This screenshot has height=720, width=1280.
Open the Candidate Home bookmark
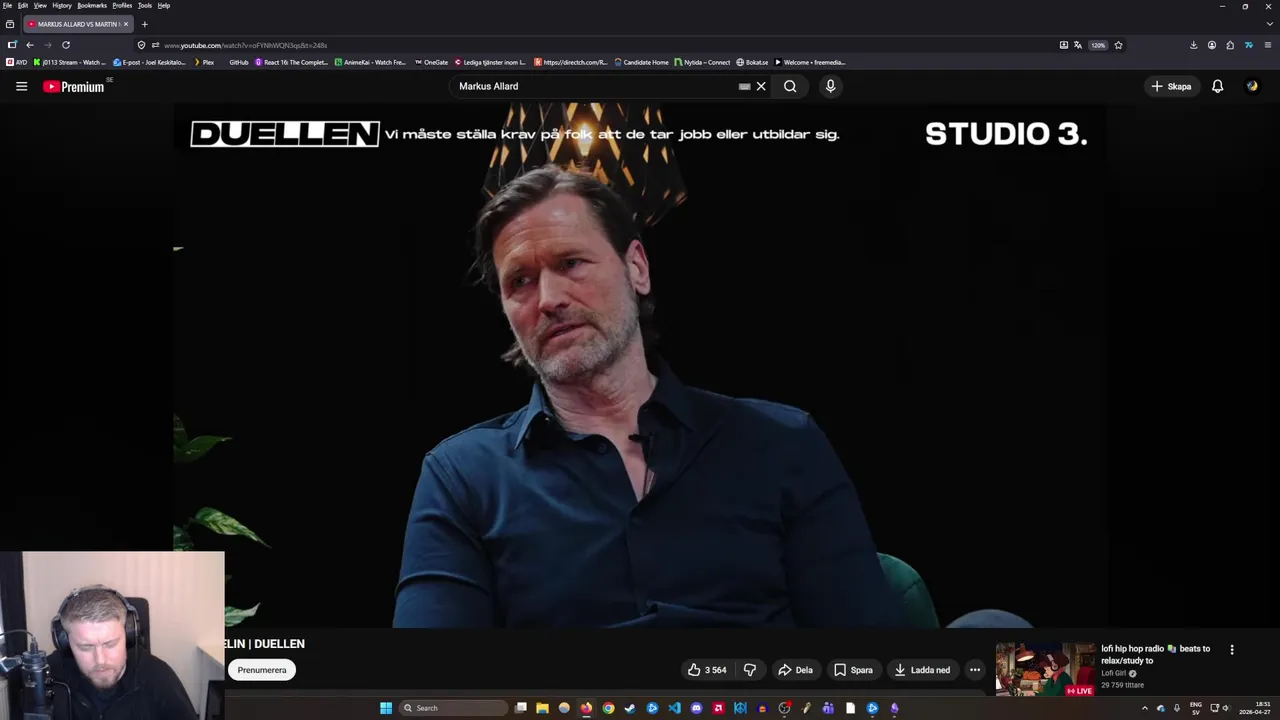tap(641, 62)
